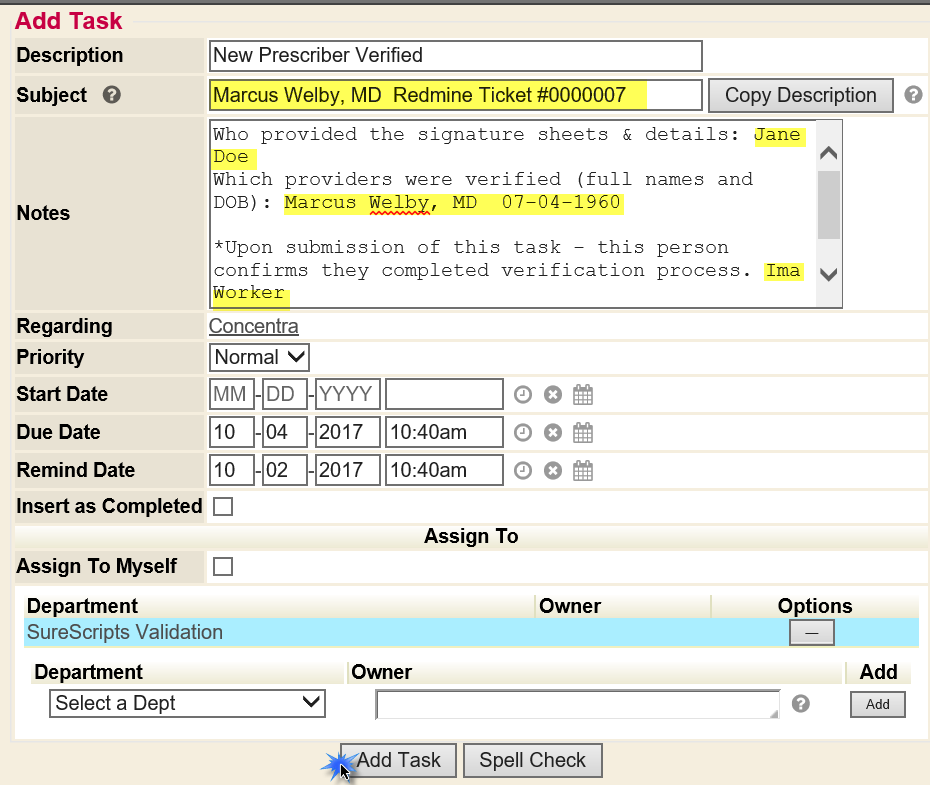The image size is (930, 785).
Task: Open the Priority dropdown set to Normal
Action: (260, 357)
